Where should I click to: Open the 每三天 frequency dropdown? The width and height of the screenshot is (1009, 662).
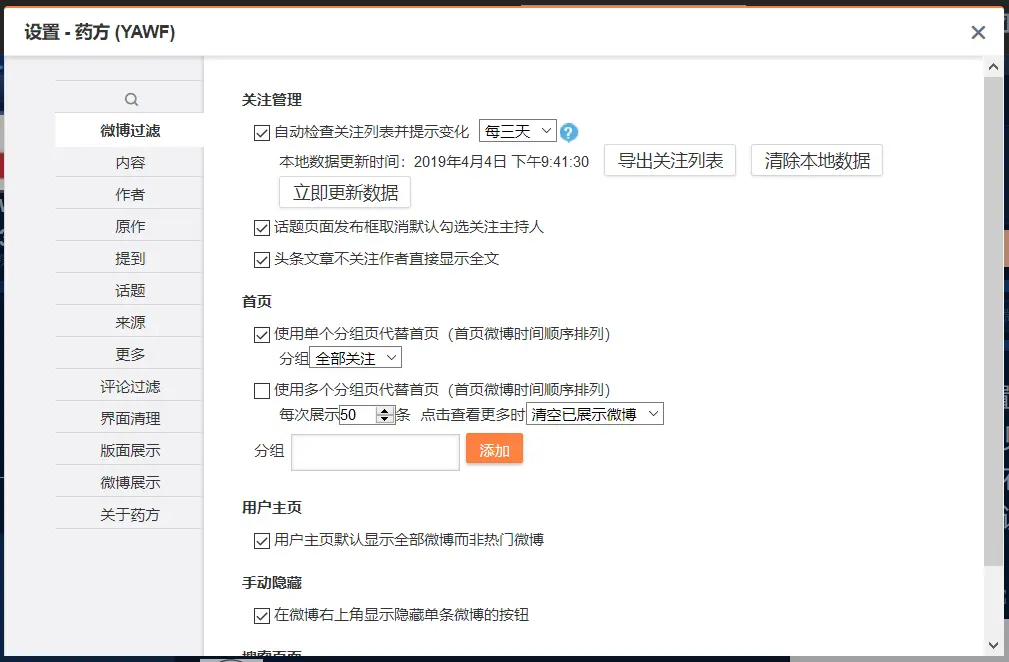(517, 130)
